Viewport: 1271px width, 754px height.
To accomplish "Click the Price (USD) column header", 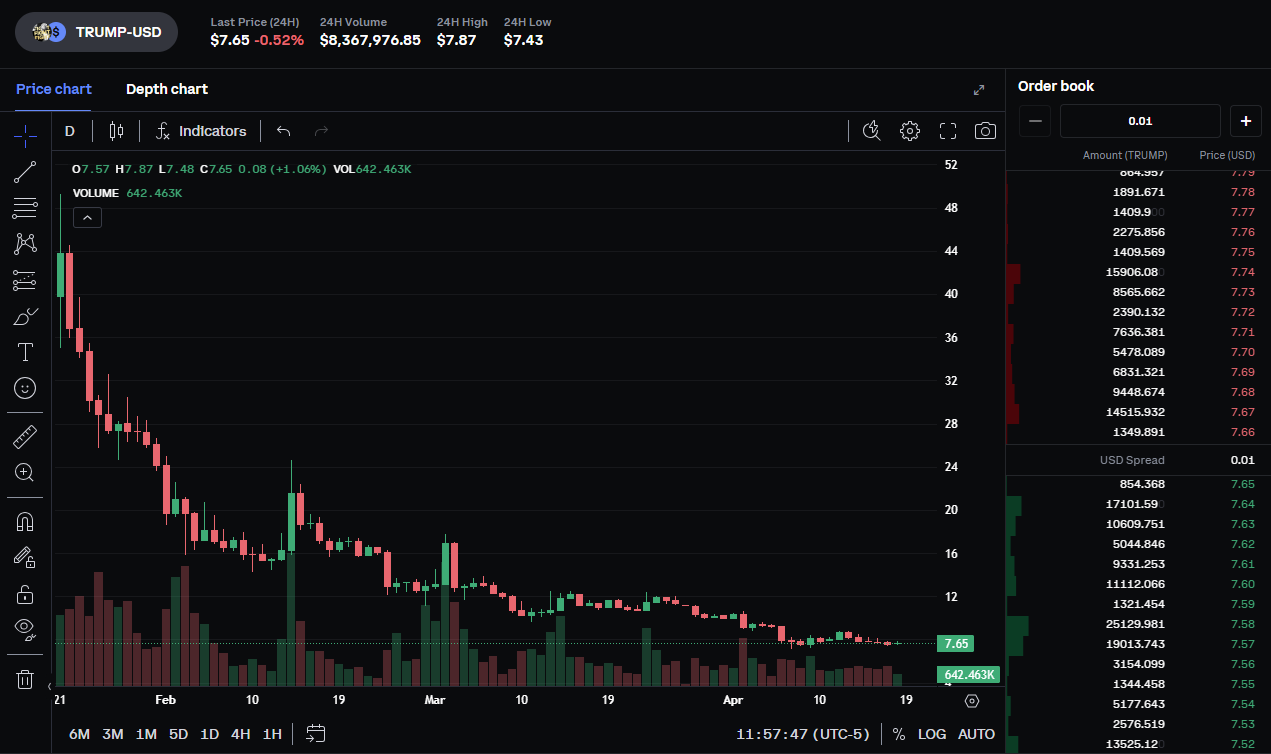I will (x=1227, y=155).
